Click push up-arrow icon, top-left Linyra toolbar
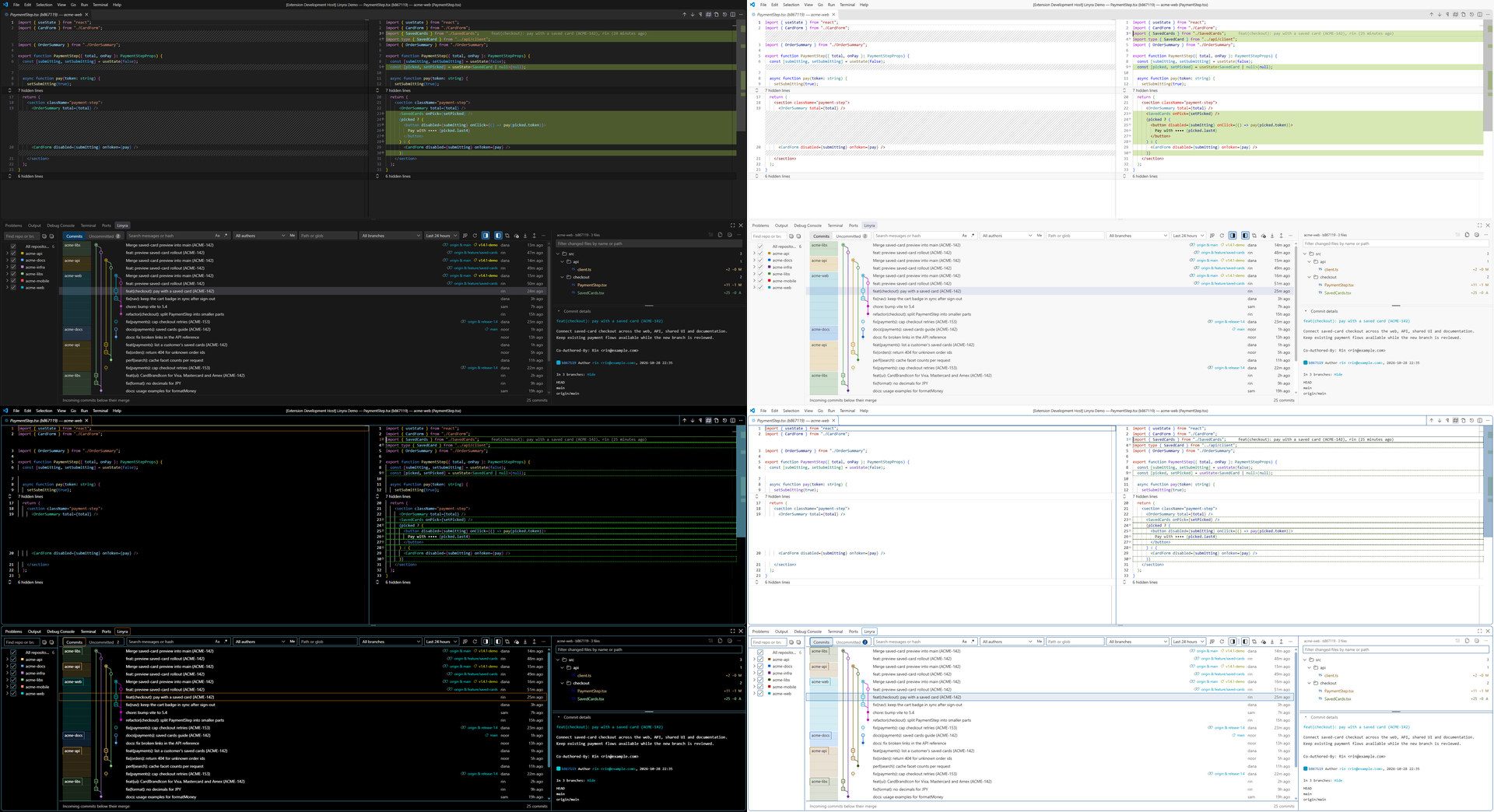The image size is (1494, 812). (x=534, y=236)
